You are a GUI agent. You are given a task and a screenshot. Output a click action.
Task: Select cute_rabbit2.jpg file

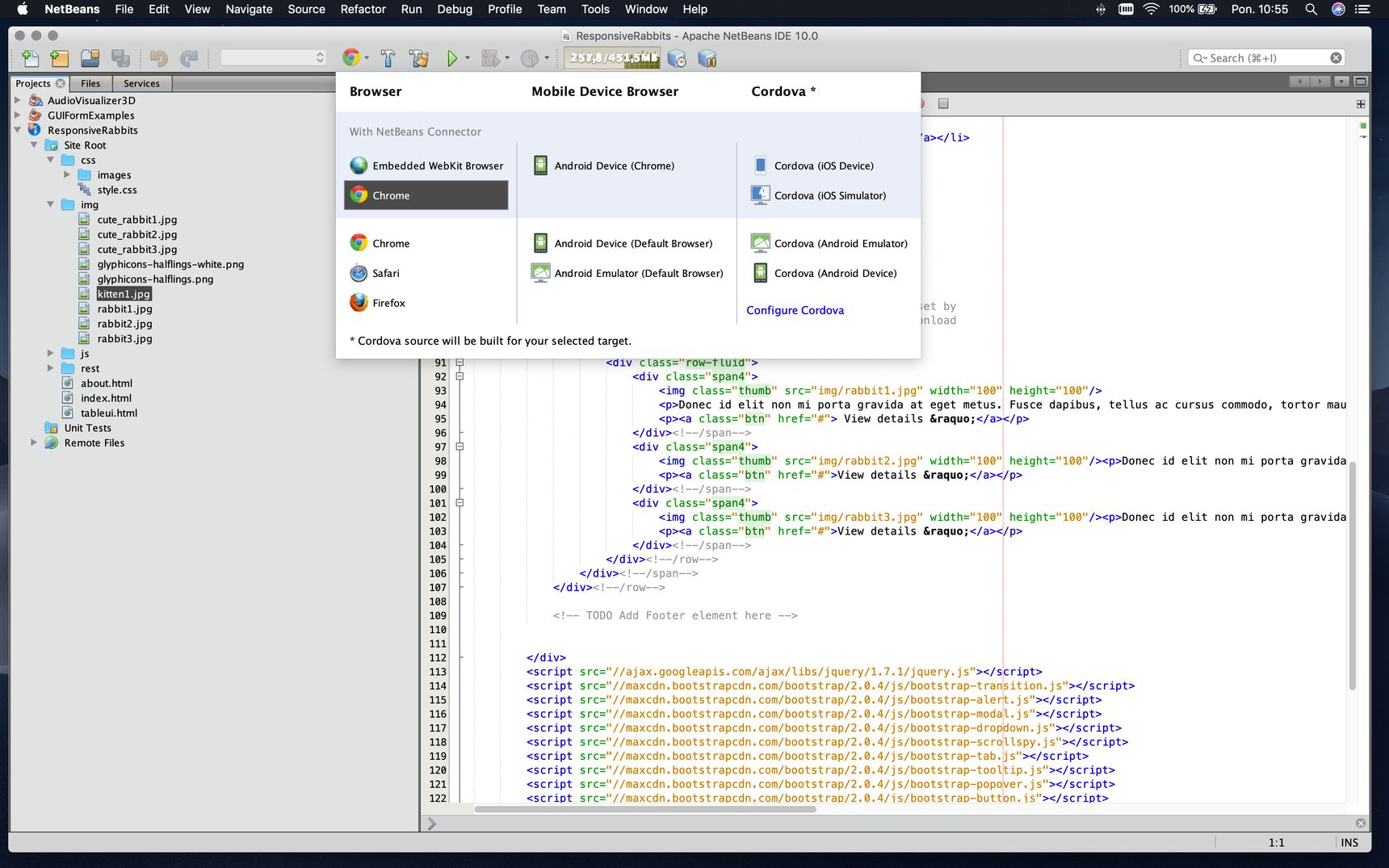[x=137, y=234]
